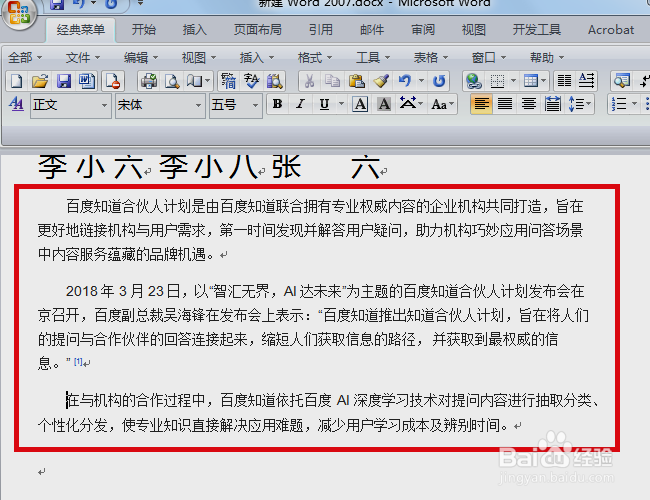Open the 文件 menu

pos(83,58)
